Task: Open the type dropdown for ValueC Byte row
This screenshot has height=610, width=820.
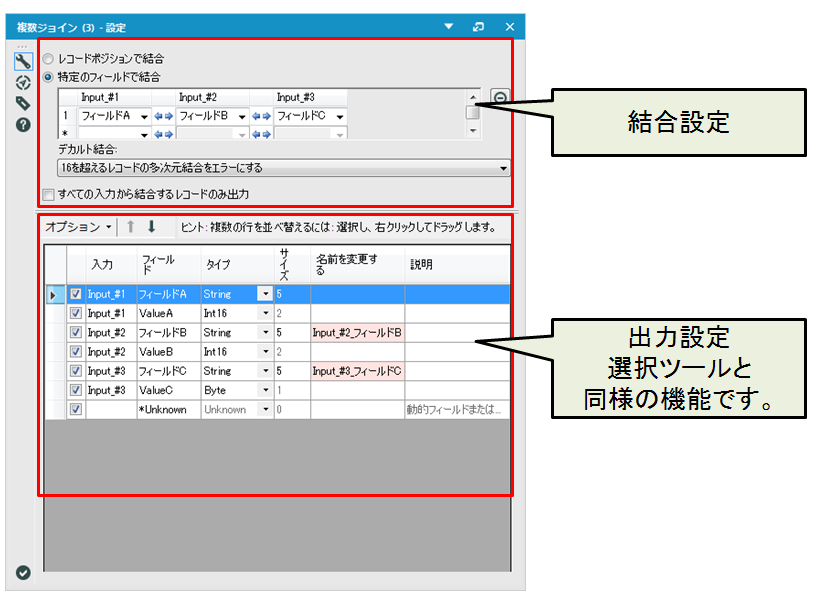Action: [x=265, y=390]
